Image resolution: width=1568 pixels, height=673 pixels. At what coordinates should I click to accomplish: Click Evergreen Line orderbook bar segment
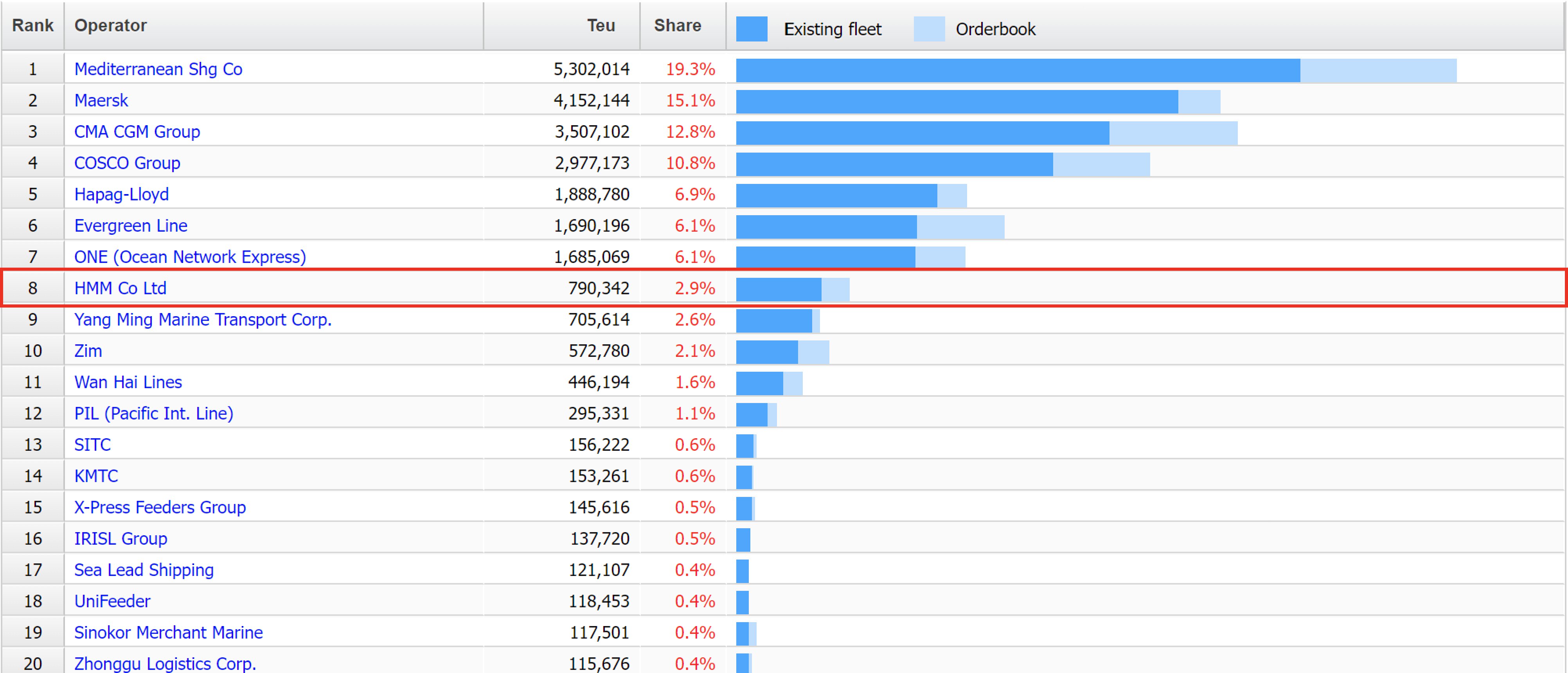(960, 227)
